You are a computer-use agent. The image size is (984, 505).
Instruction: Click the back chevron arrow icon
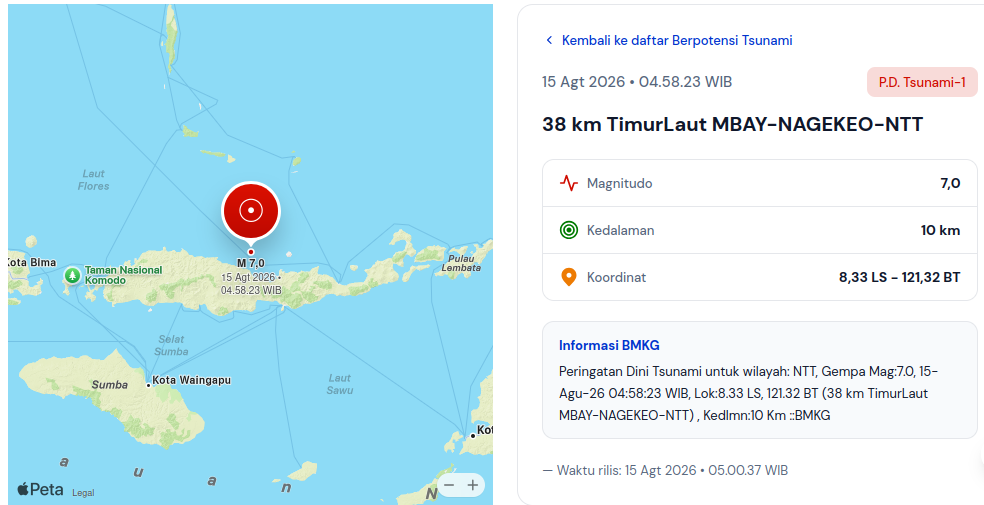(549, 40)
